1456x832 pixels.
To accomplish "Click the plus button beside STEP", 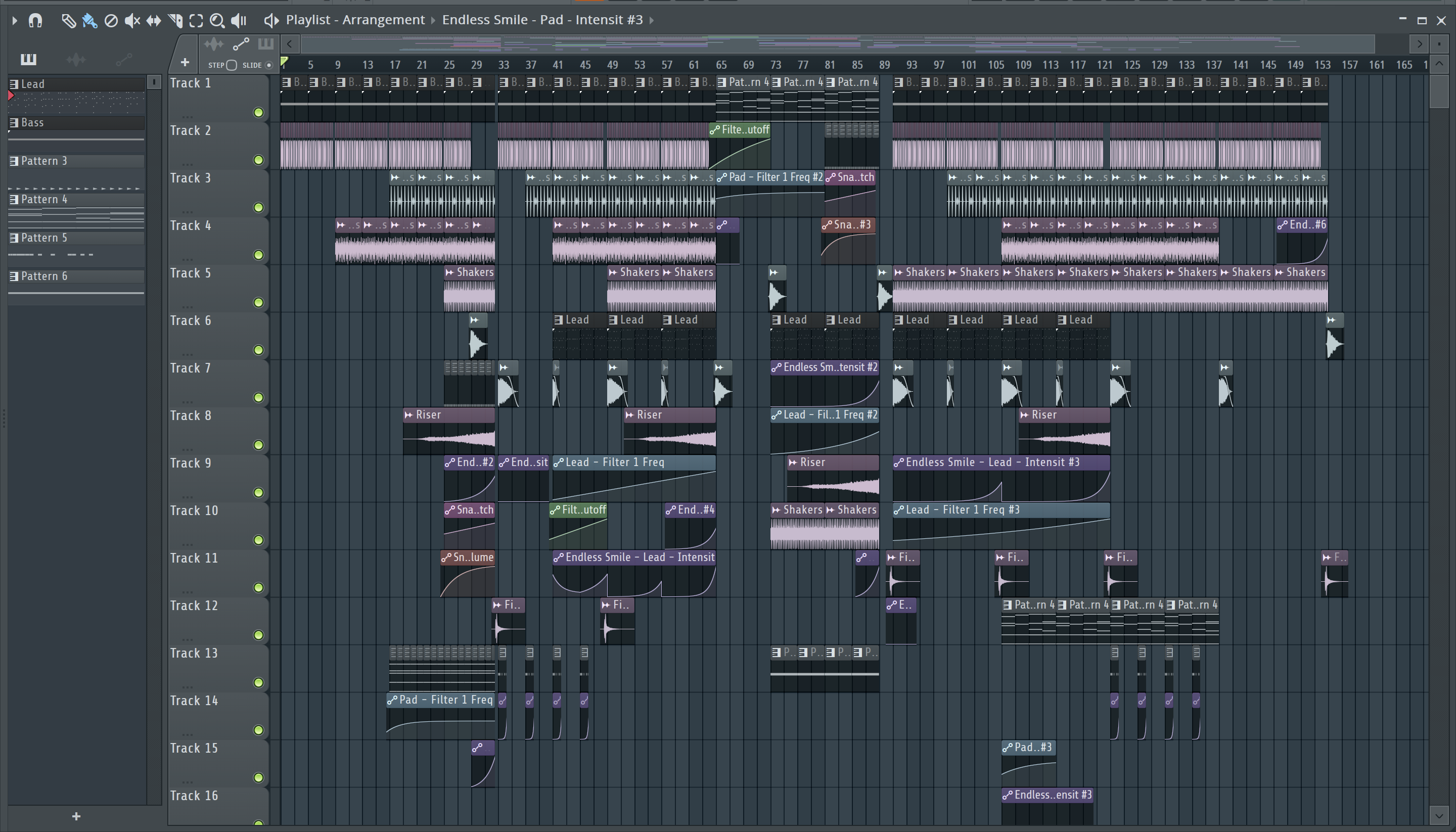I will click(185, 62).
